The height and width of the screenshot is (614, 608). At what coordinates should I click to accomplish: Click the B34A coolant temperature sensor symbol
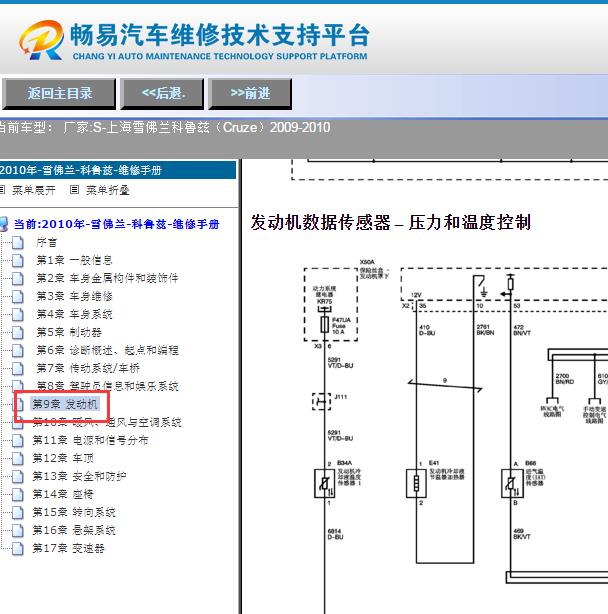[x=325, y=484]
